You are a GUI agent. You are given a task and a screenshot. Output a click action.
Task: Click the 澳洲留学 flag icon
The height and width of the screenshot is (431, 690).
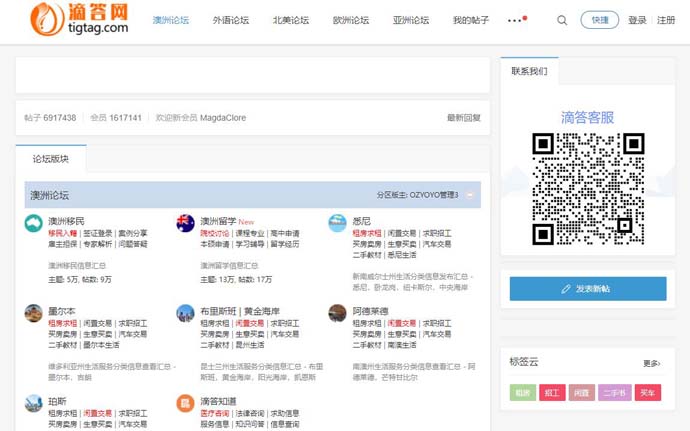click(x=185, y=223)
